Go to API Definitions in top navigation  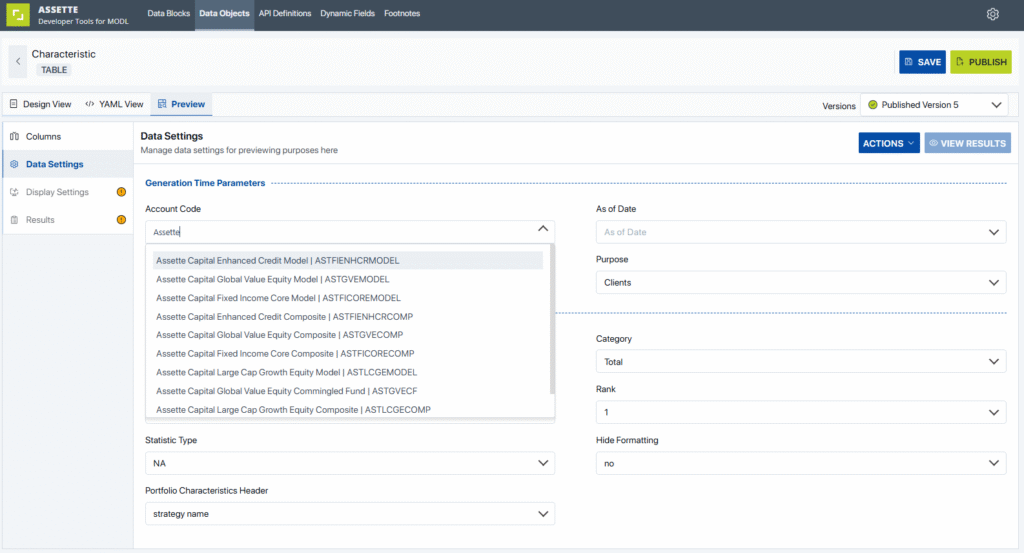(285, 14)
